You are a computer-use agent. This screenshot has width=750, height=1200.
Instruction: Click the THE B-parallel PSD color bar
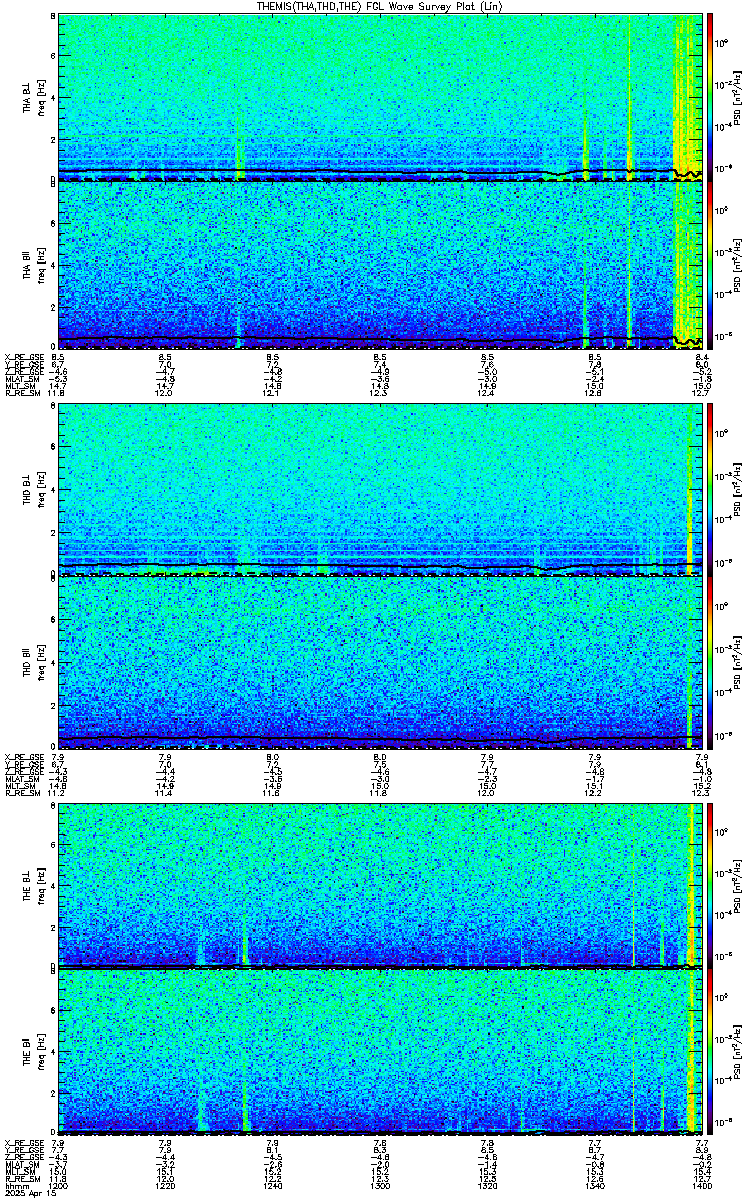pyautogui.click(x=710, y=1051)
